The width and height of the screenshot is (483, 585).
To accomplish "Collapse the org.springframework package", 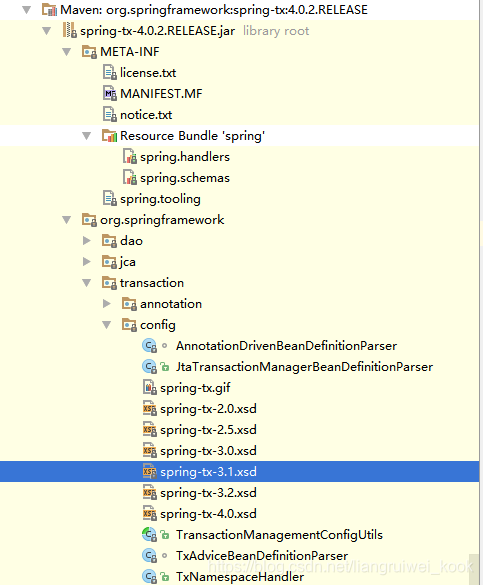I will point(67,220).
